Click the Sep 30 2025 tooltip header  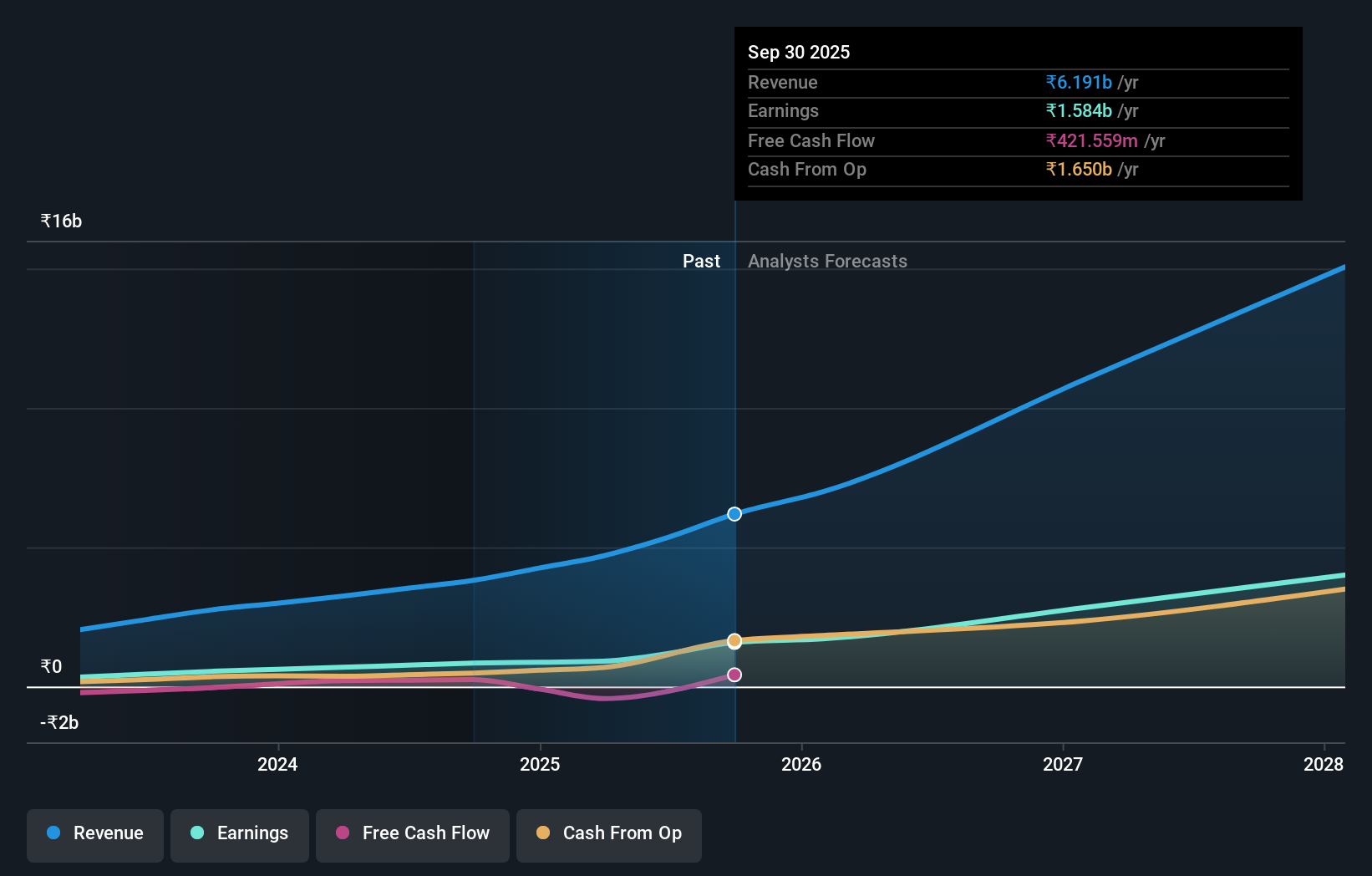(799, 52)
